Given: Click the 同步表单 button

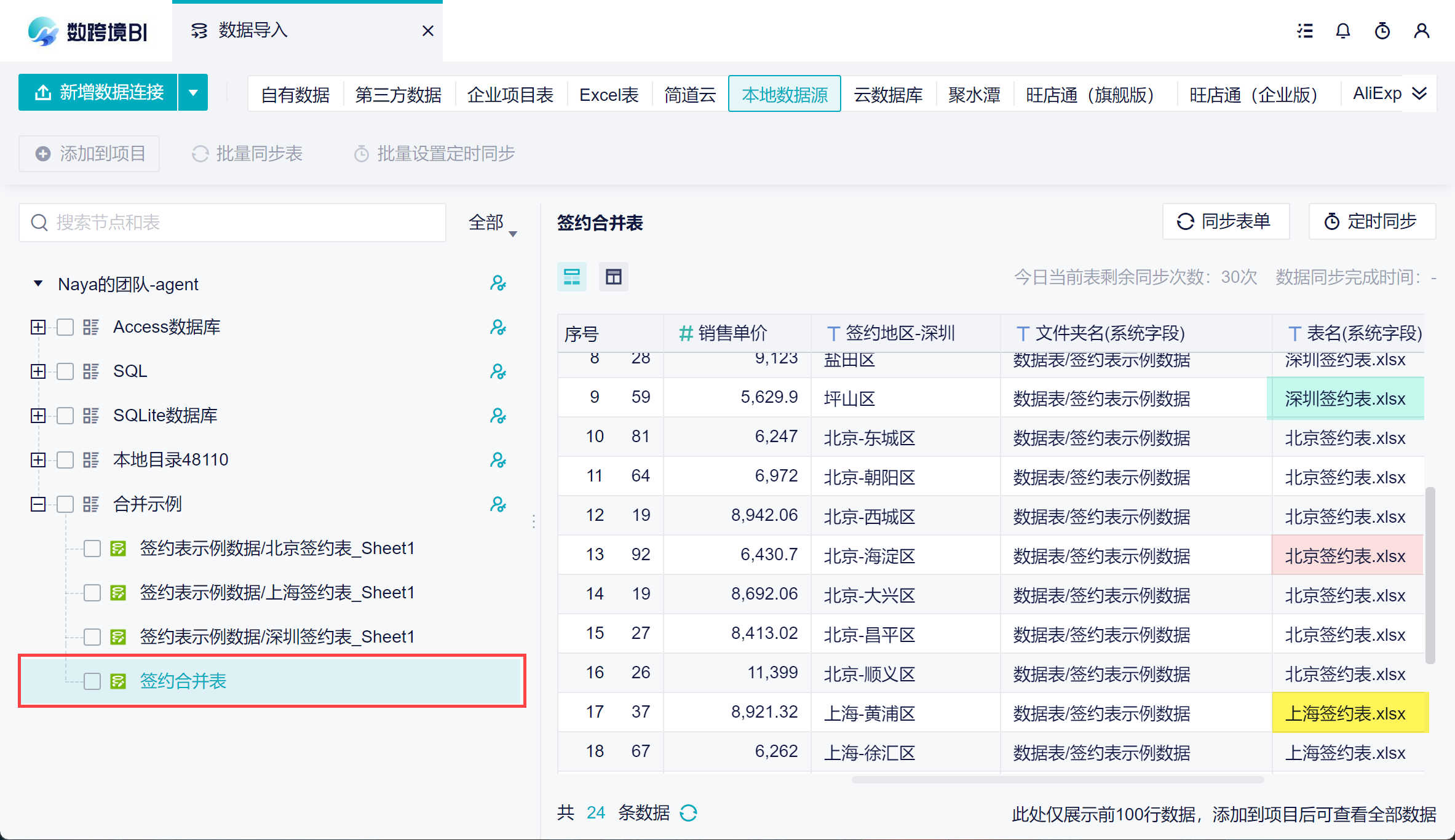Looking at the screenshot, I should (x=1225, y=221).
